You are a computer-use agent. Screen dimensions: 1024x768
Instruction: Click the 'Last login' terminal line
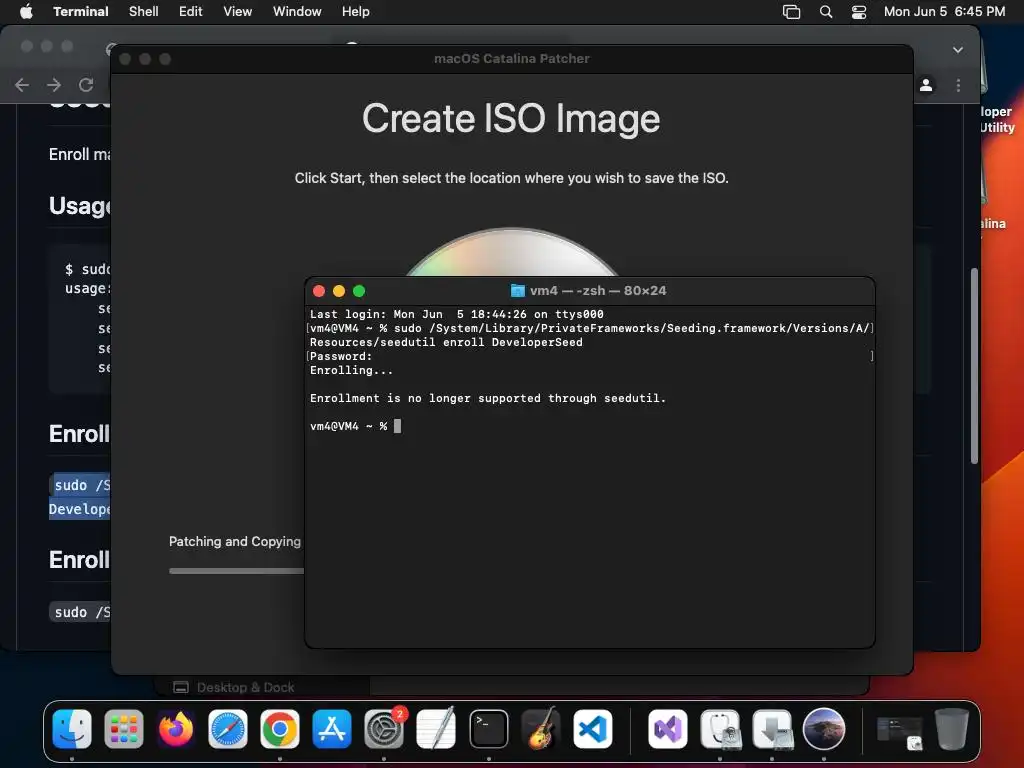click(x=456, y=314)
